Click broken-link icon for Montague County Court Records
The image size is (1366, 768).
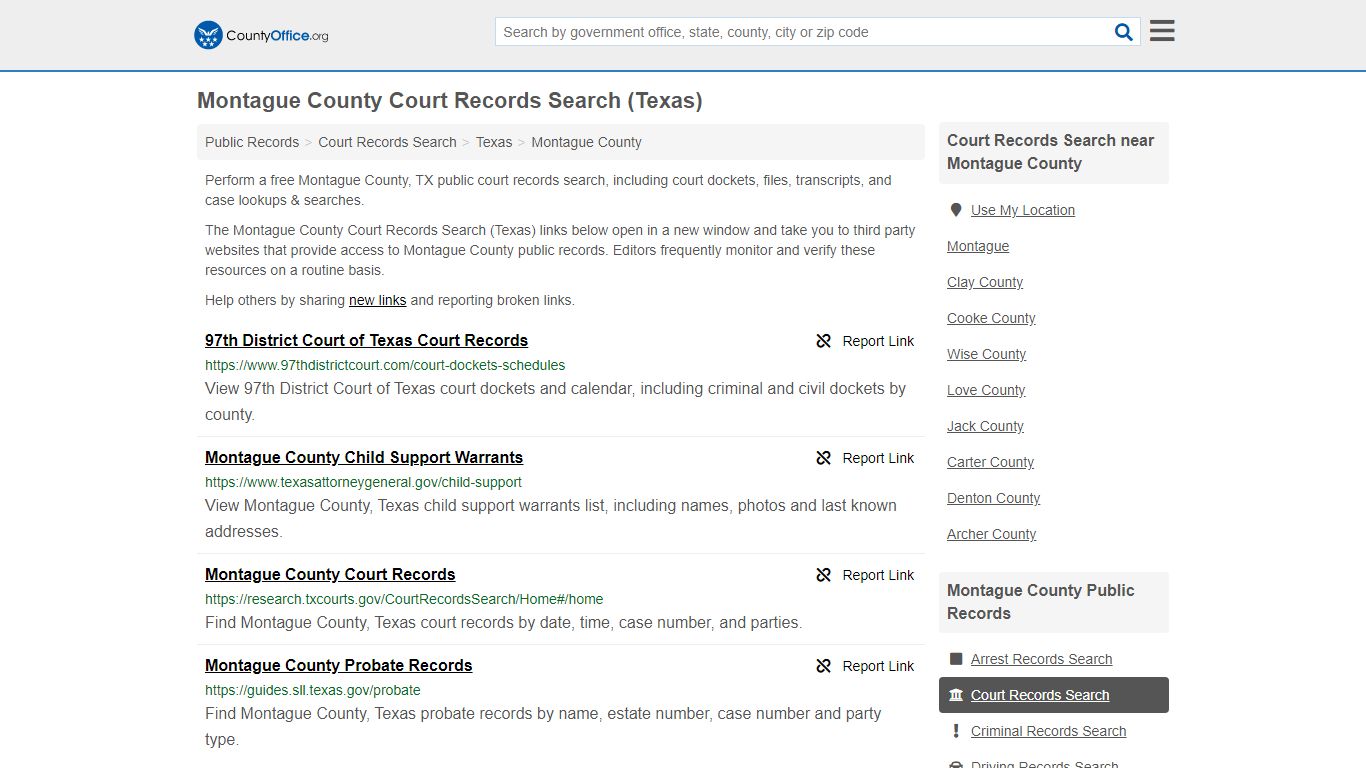(x=824, y=575)
